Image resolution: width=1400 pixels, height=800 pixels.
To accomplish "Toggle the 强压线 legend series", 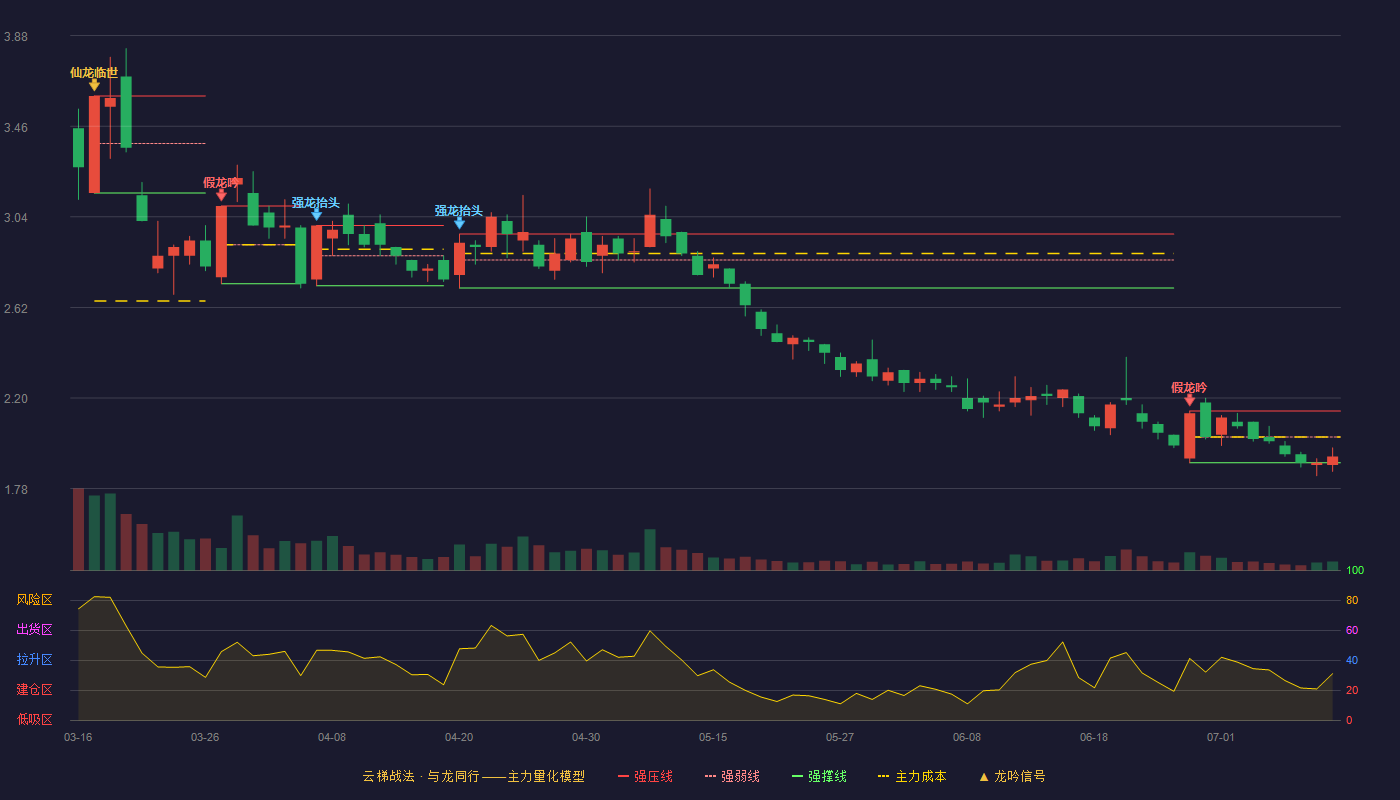I will pos(645,776).
